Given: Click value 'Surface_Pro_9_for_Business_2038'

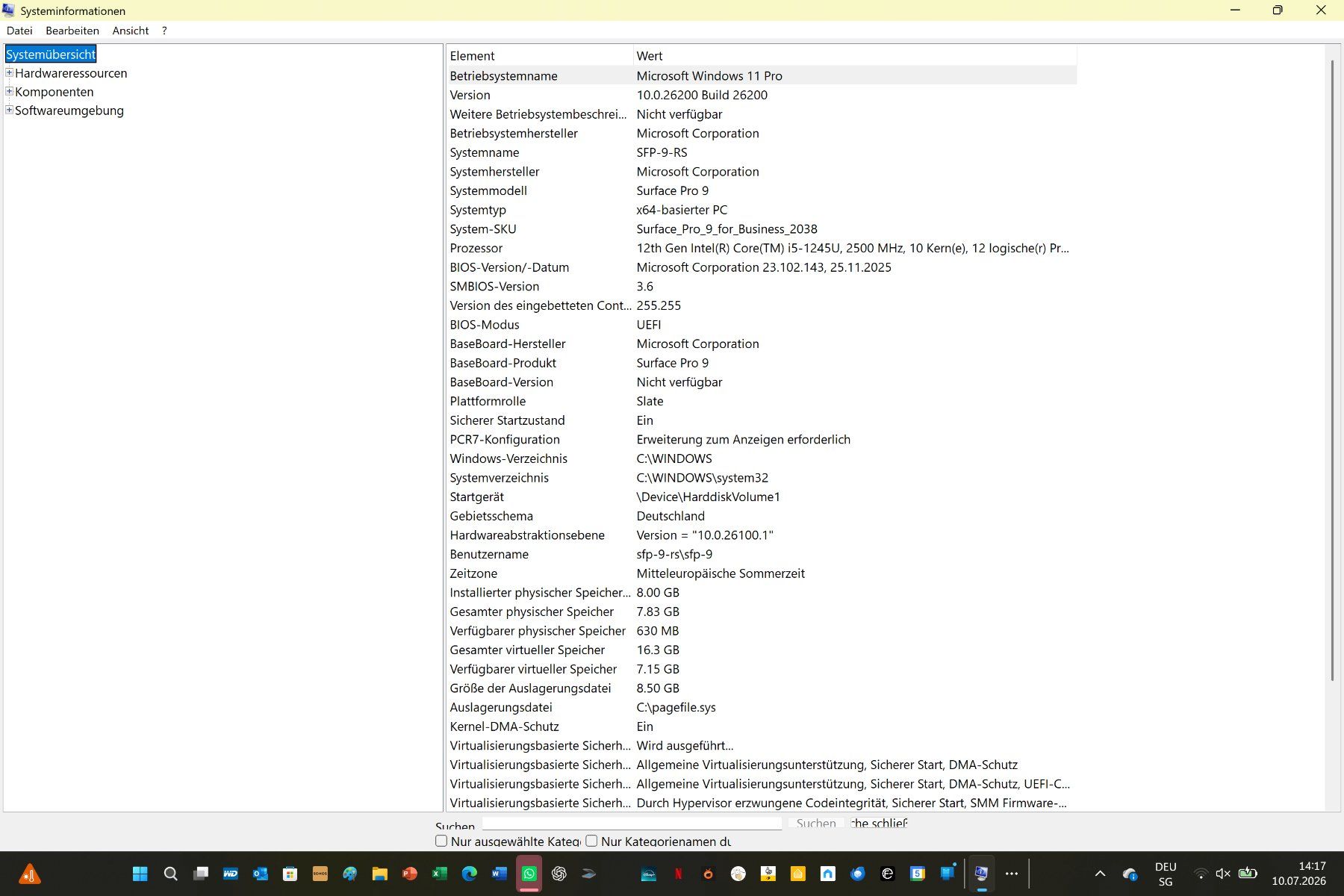Looking at the screenshot, I should 727,229.
